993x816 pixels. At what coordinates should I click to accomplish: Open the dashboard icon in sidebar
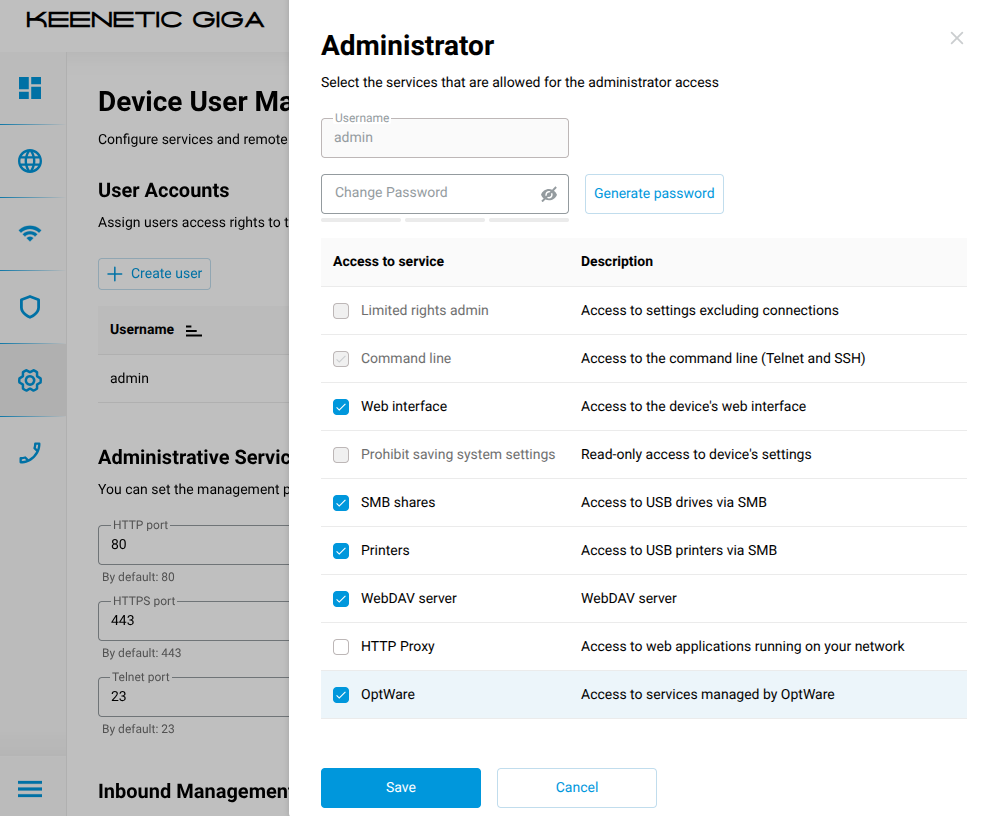[30, 88]
